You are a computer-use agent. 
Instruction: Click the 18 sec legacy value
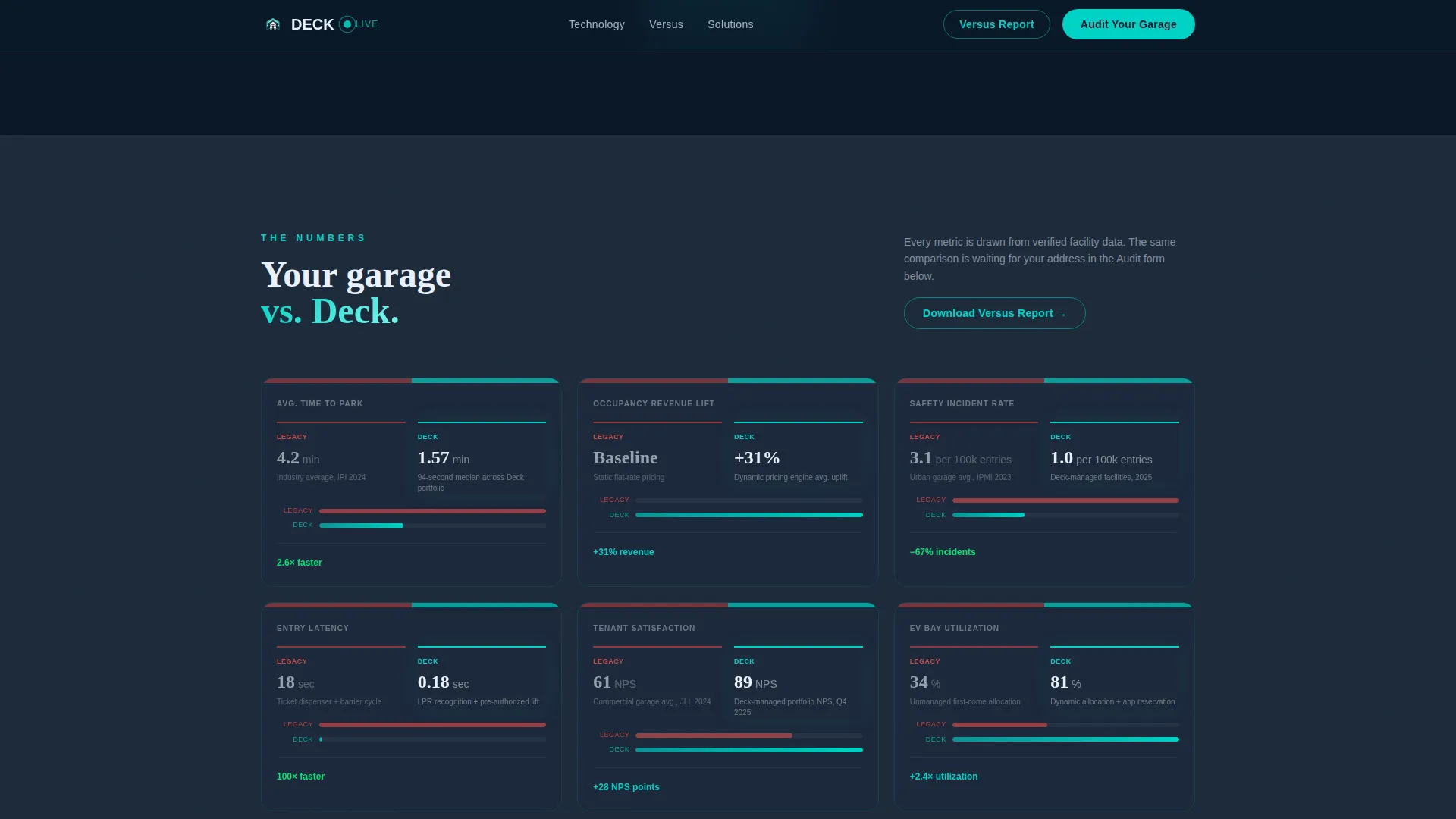[295, 682]
